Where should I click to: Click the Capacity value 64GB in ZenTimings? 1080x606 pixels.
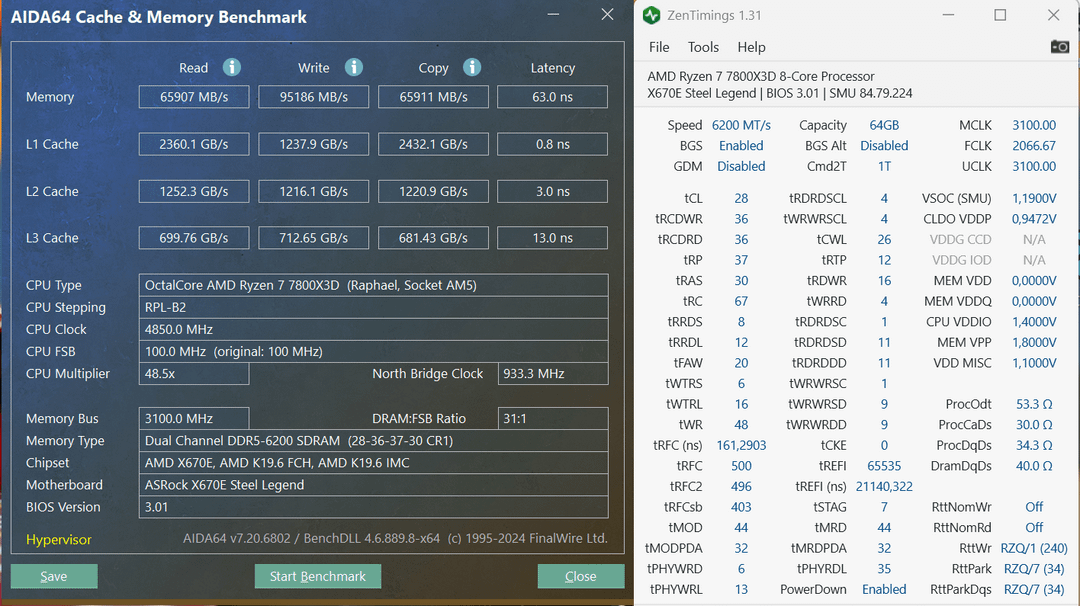884,125
